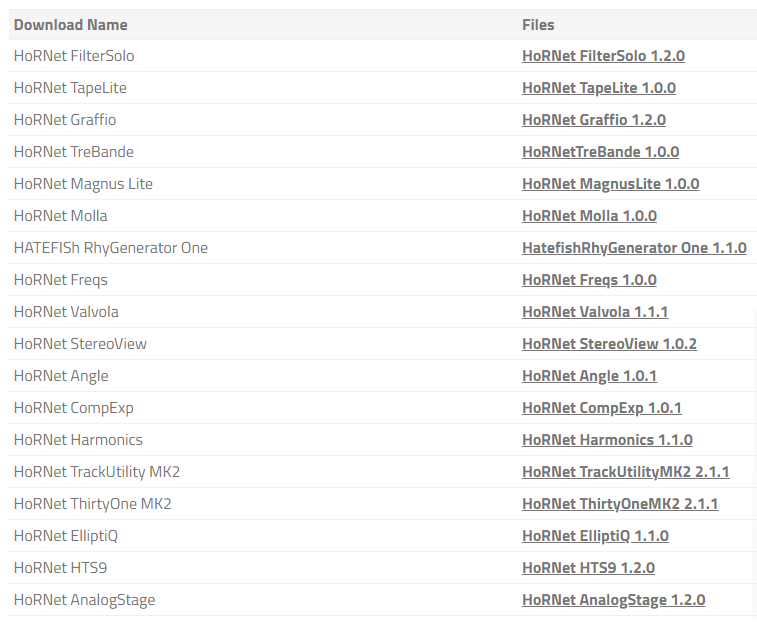Open the HoRNet Harmonics 1.1.0 link
The width and height of the screenshot is (757, 622).
coord(607,440)
